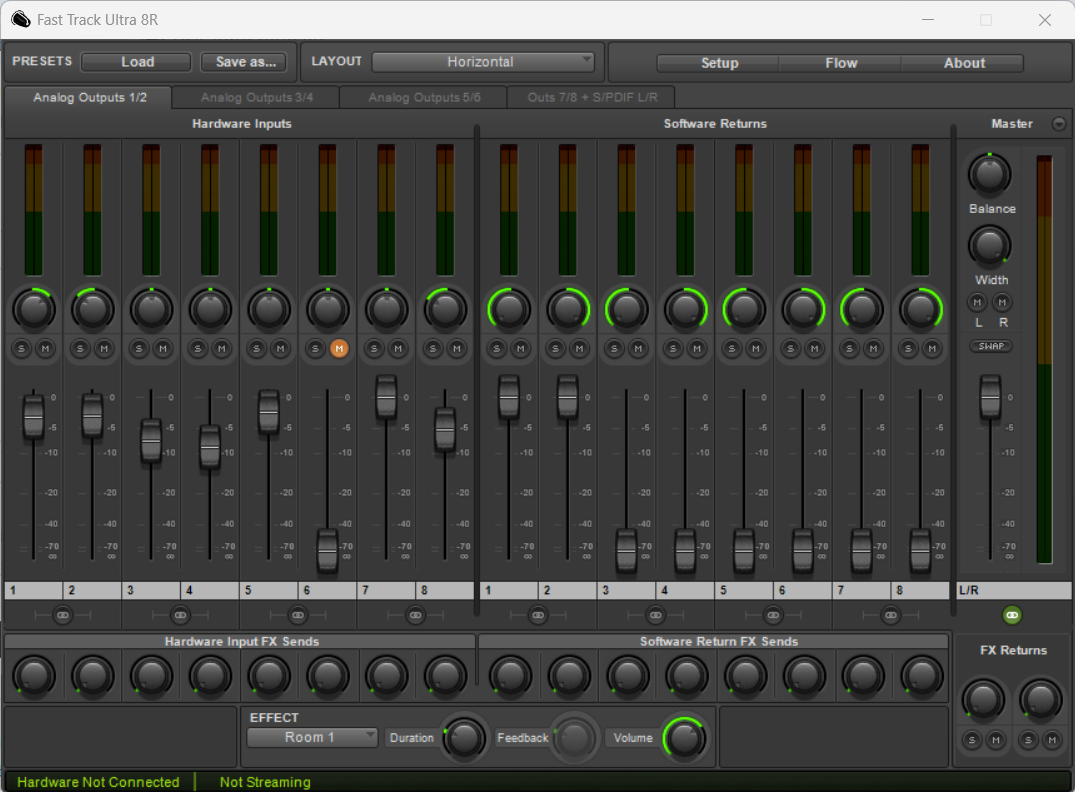The height and width of the screenshot is (792, 1075).
Task: Mute the master right channel
Action: coord(1002,302)
